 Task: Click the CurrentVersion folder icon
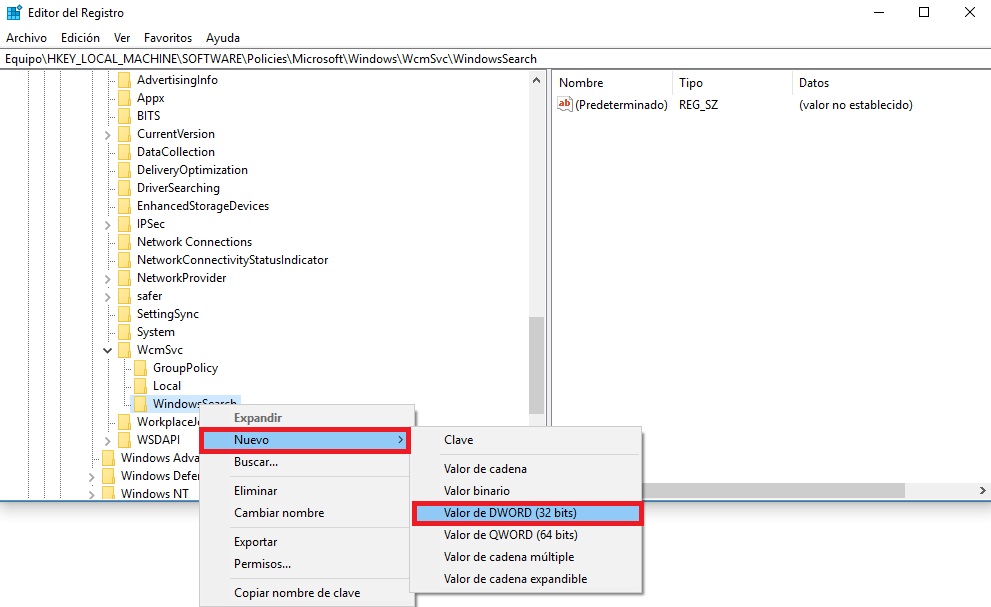coord(125,134)
